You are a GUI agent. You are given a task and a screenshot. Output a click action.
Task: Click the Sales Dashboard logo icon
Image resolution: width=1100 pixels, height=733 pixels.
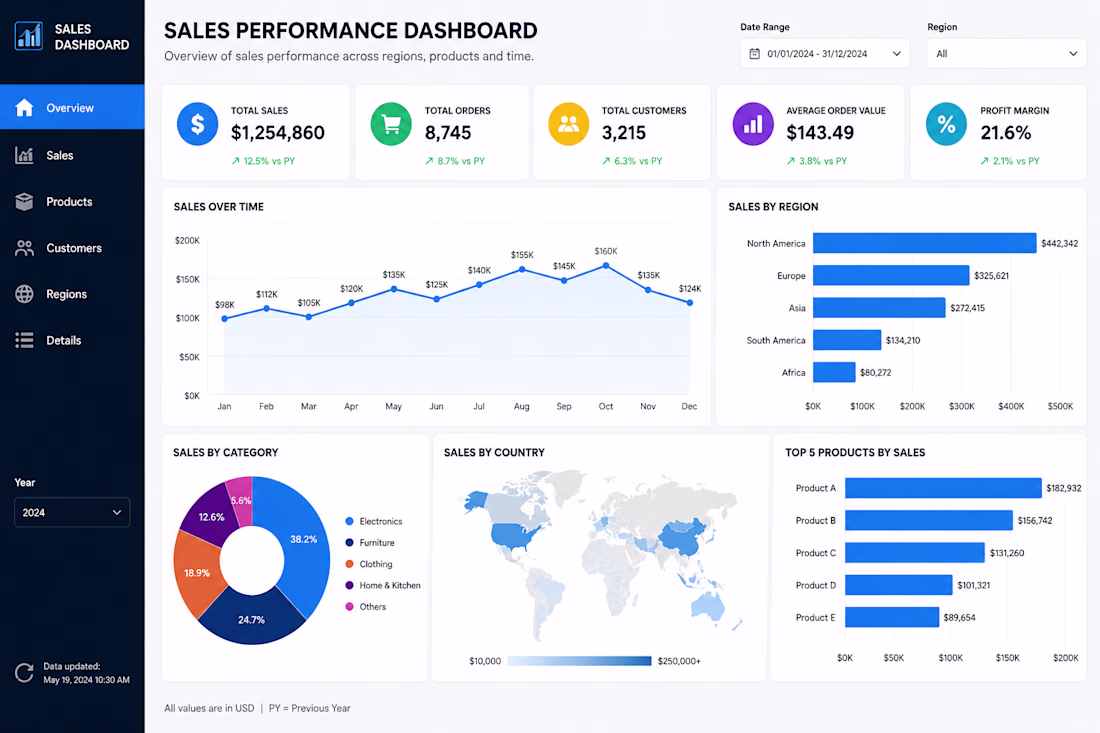tap(29, 36)
